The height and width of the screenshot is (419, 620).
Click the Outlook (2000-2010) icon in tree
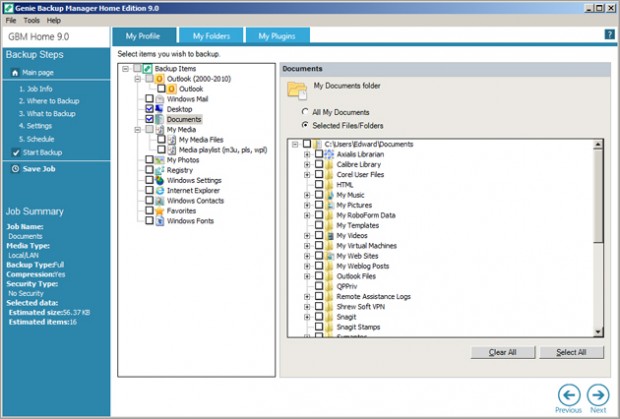159,78
